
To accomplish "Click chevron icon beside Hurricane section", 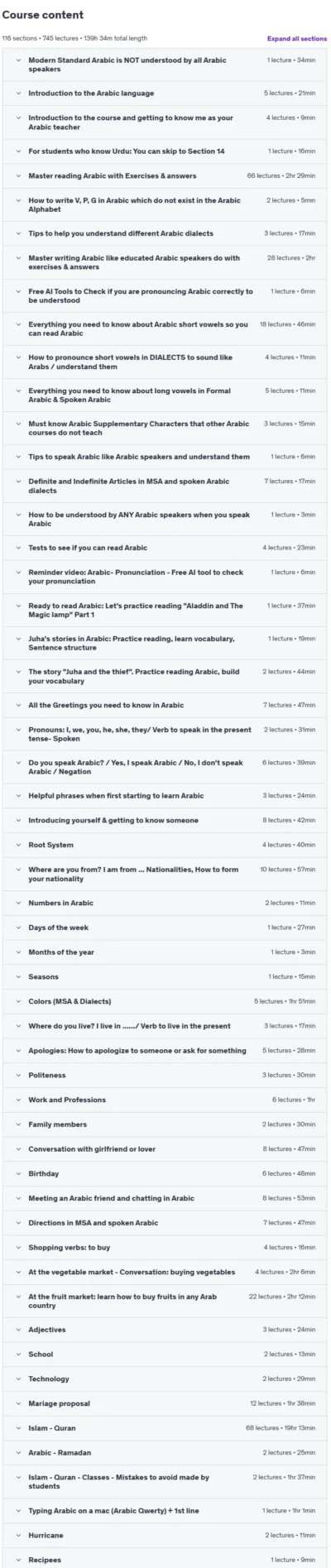I will 18,1535.
